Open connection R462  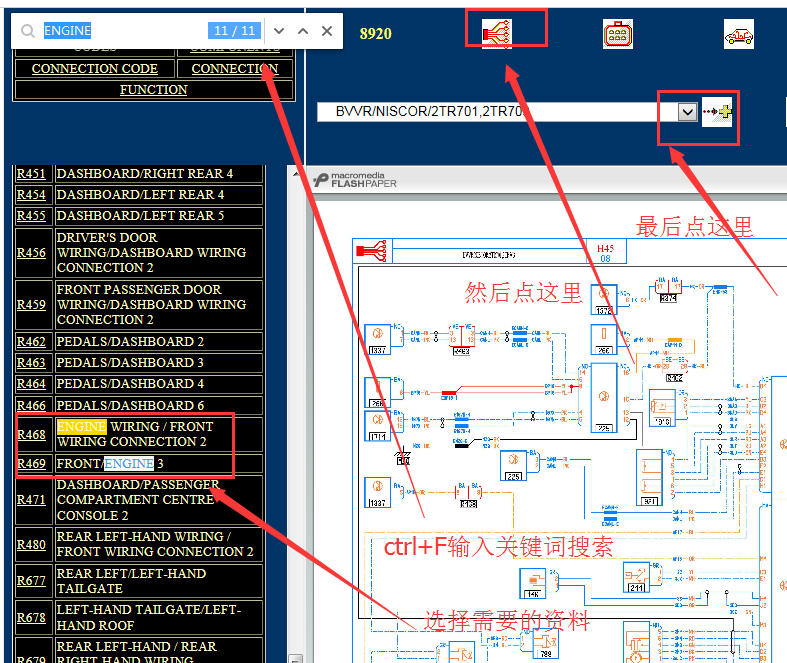pos(31,342)
